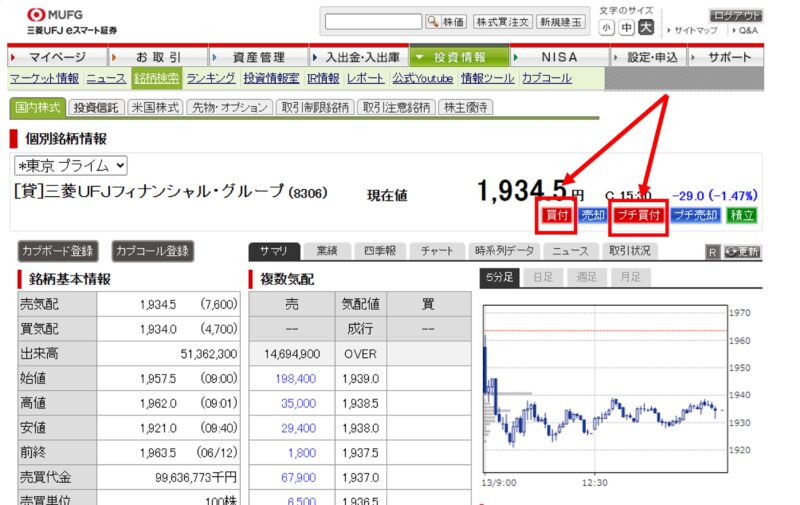Click the 株価 search magnifier button
This screenshot has height=505, width=800.
(x=446, y=21)
